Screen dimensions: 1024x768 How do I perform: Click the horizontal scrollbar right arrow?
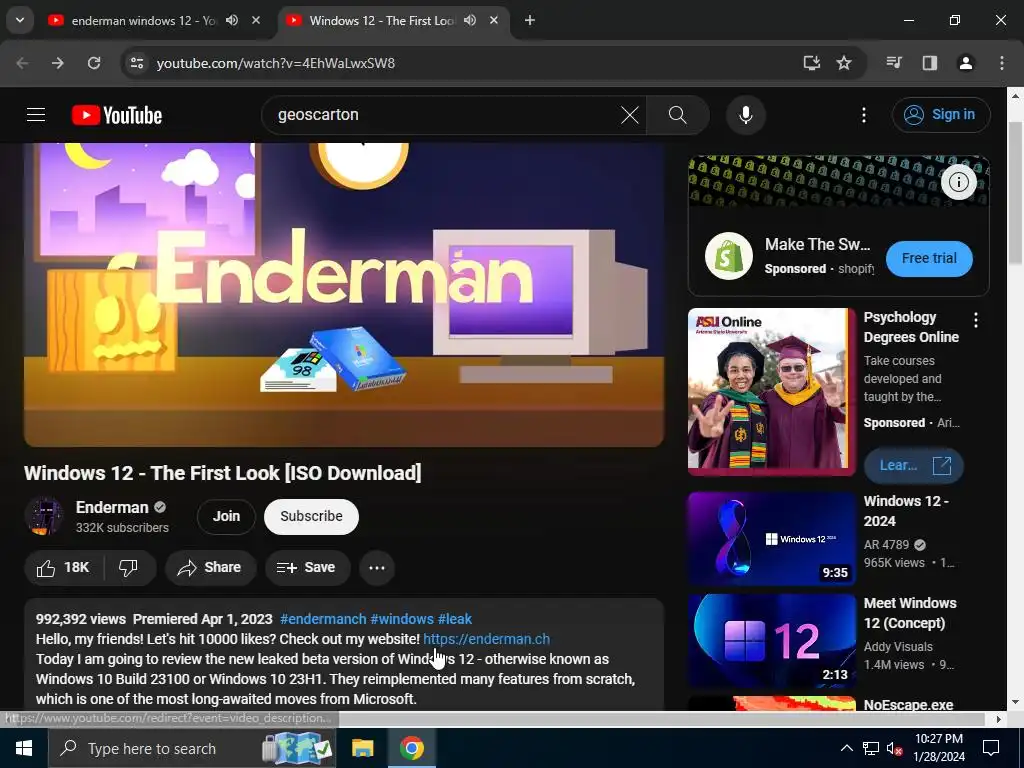click(998, 719)
